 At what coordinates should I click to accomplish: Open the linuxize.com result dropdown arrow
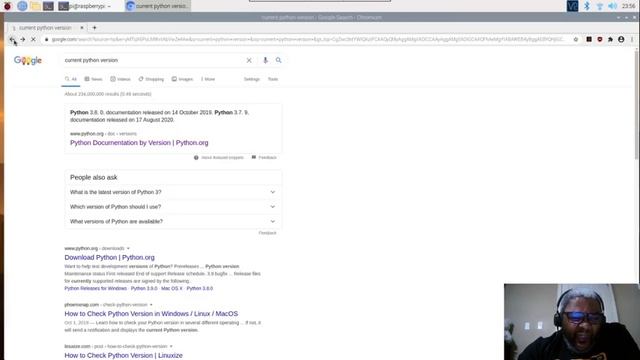click(x=171, y=347)
